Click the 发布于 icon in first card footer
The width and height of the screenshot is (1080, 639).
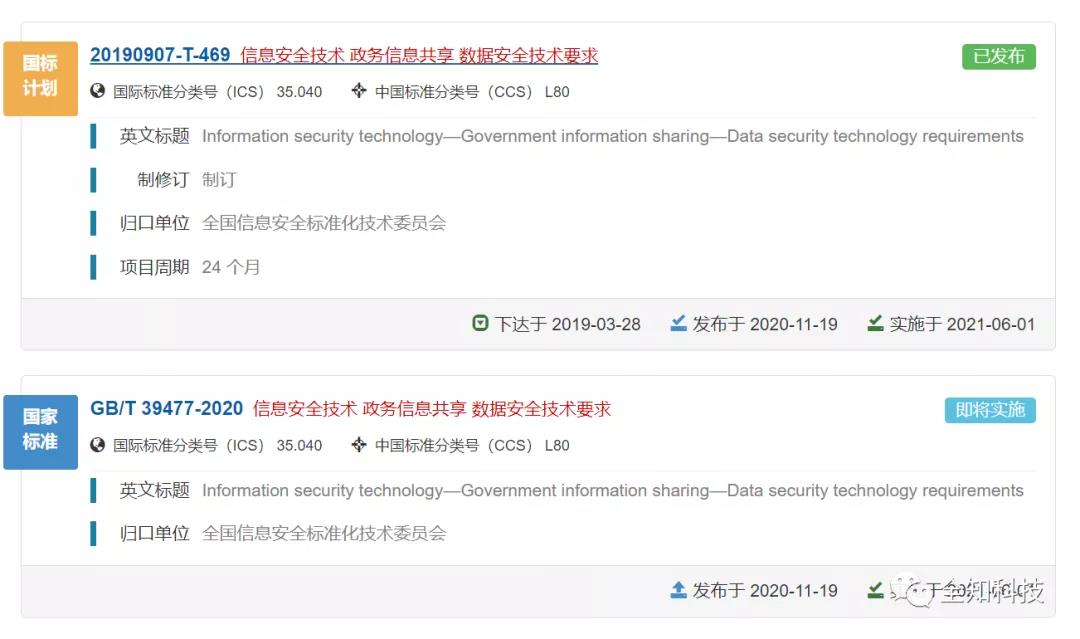[x=678, y=323]
